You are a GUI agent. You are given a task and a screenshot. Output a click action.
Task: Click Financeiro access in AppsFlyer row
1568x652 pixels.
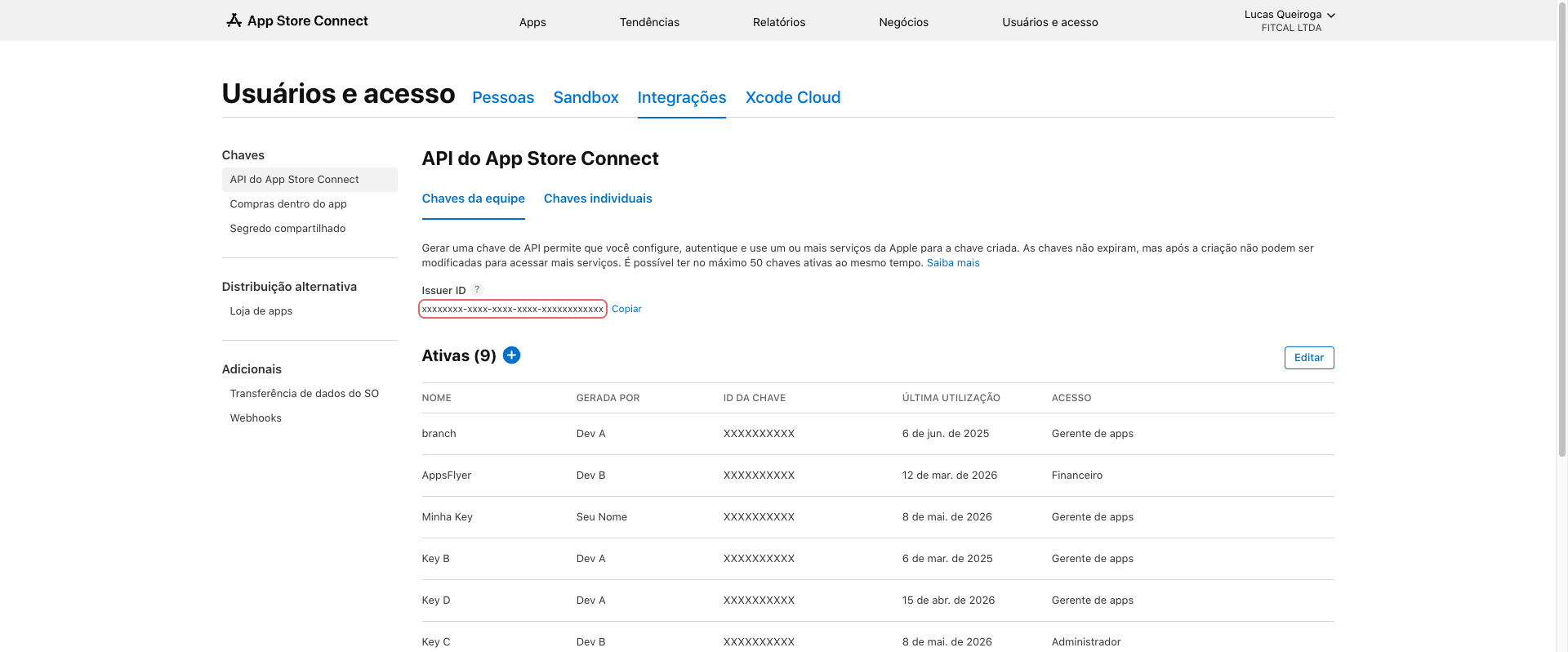click(1077, 476)
